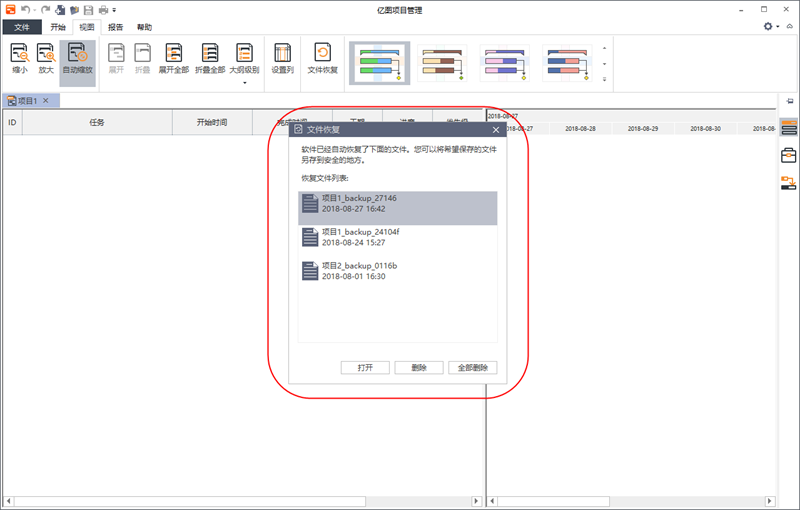800x510 pixels.
Task: Click the save icon in quick toolbar
Action: (x=88, y=10)
